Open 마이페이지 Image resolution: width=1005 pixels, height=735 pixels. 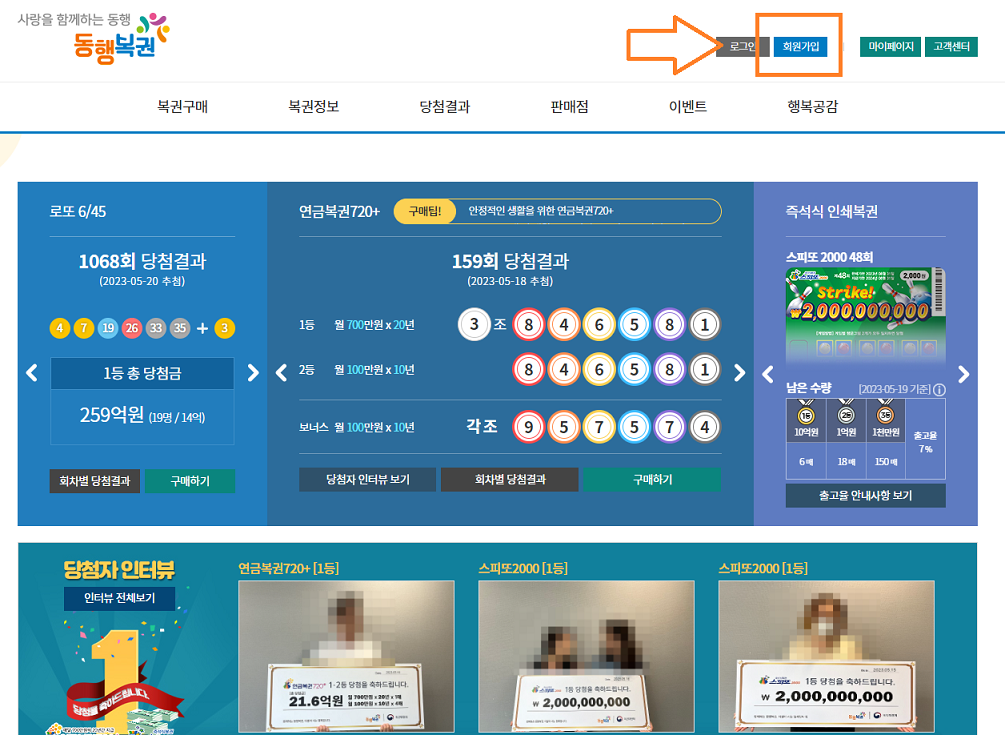coord(890,45)
